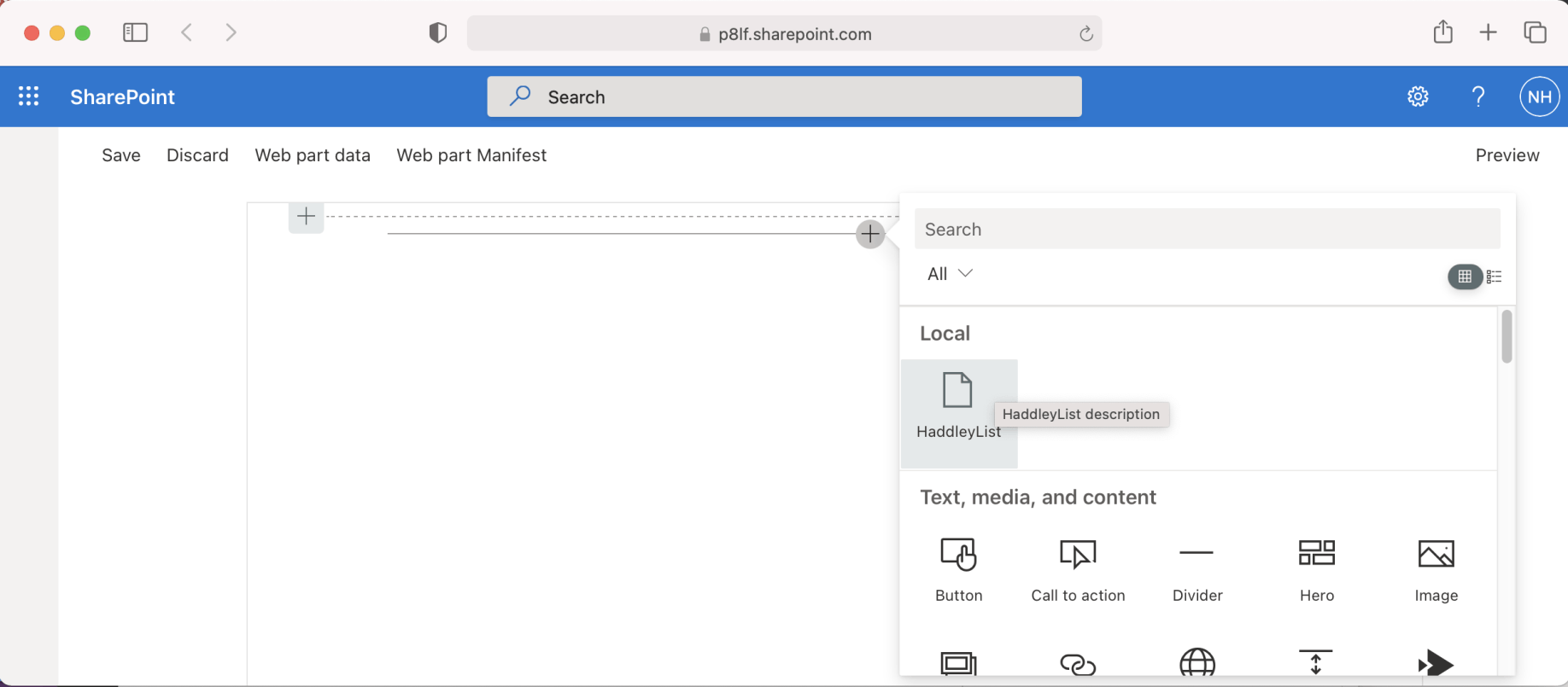Viewport: 1568px width, 687px height.
Task: Click the web part picker search field
Action: click(x=1208, y=229)
